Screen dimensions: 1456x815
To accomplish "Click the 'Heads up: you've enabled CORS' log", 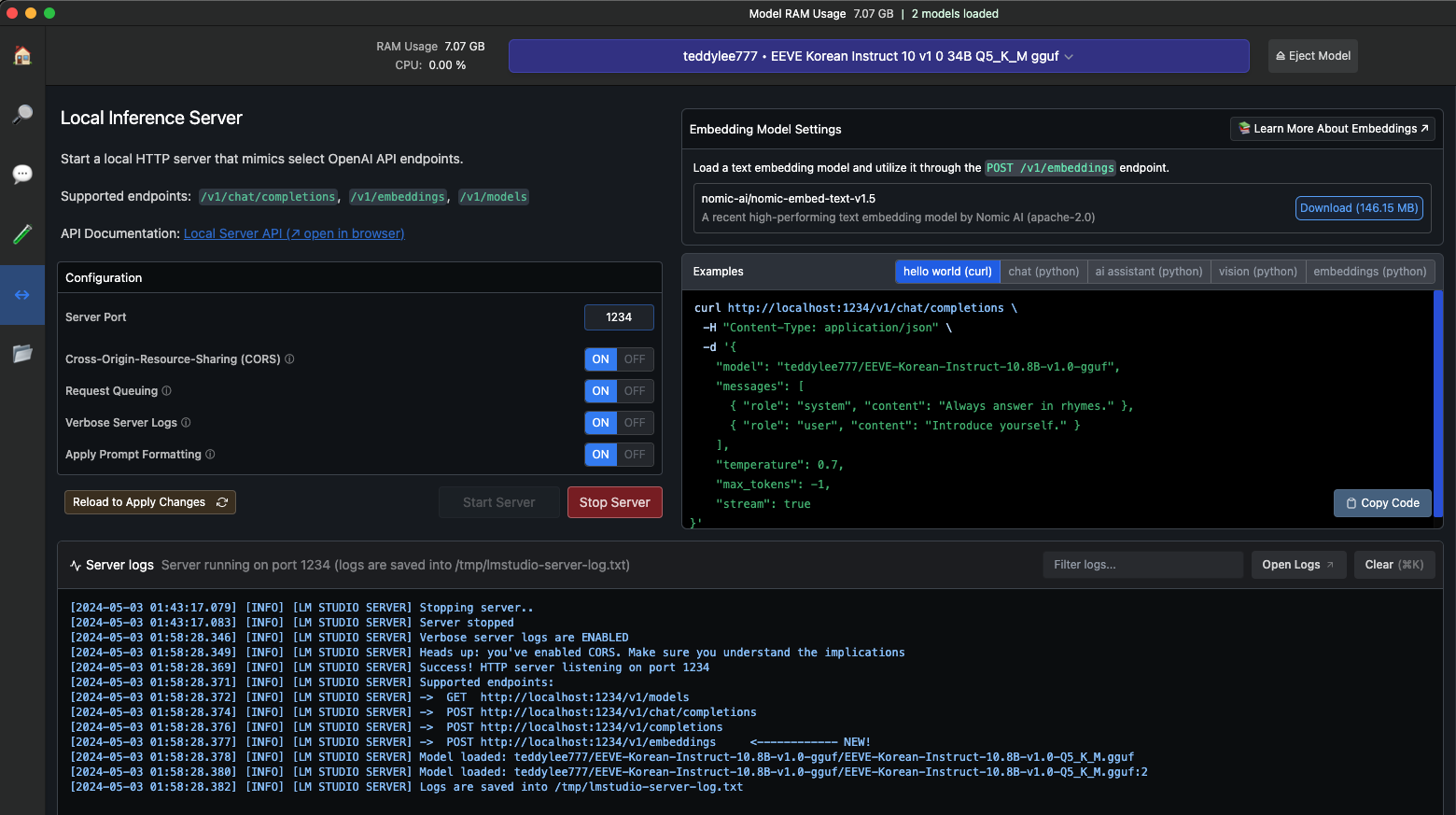I will 487,653.
